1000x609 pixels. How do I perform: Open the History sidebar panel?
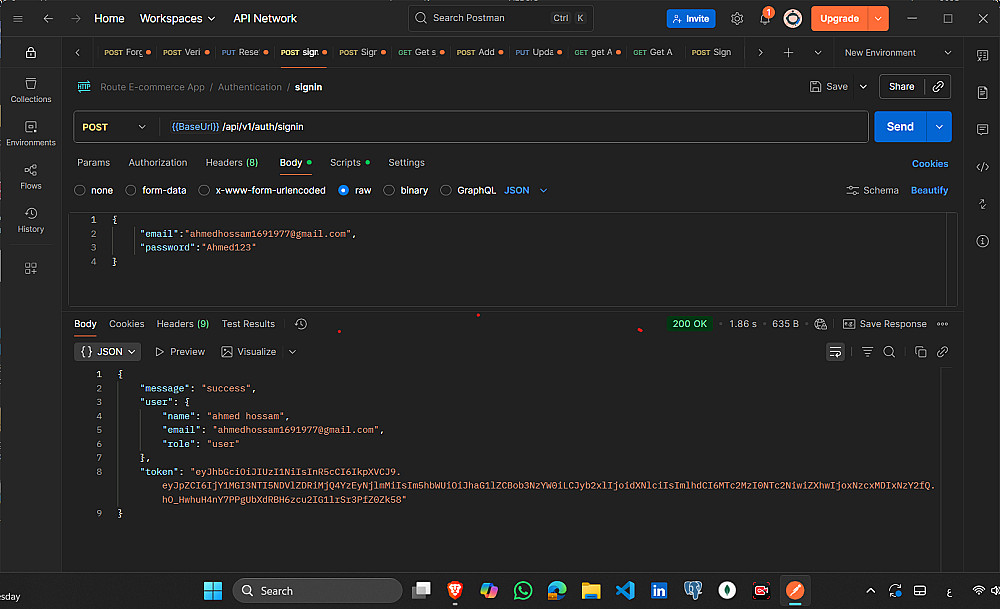(30, 220)
